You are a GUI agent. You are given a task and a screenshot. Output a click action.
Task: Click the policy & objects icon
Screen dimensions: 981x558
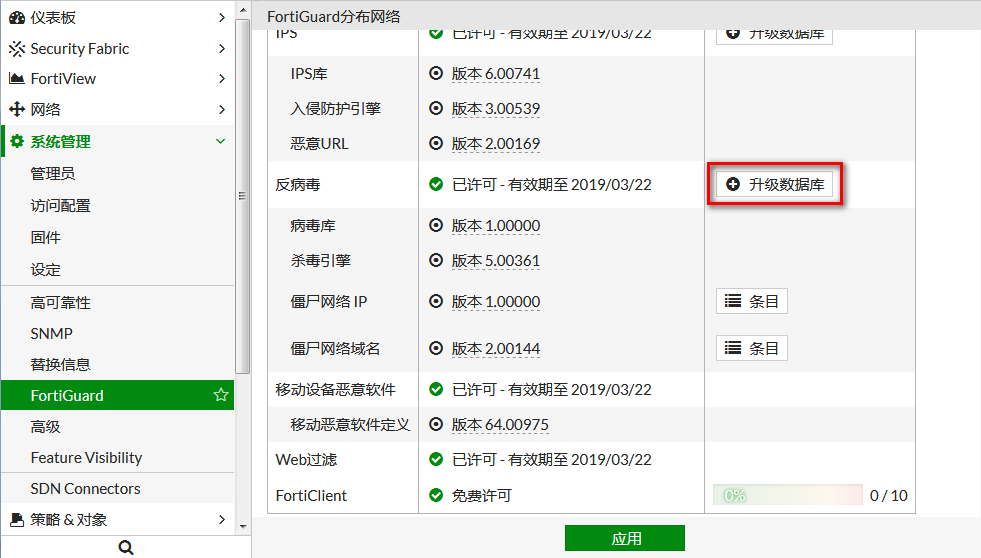(x=17, y=520)
